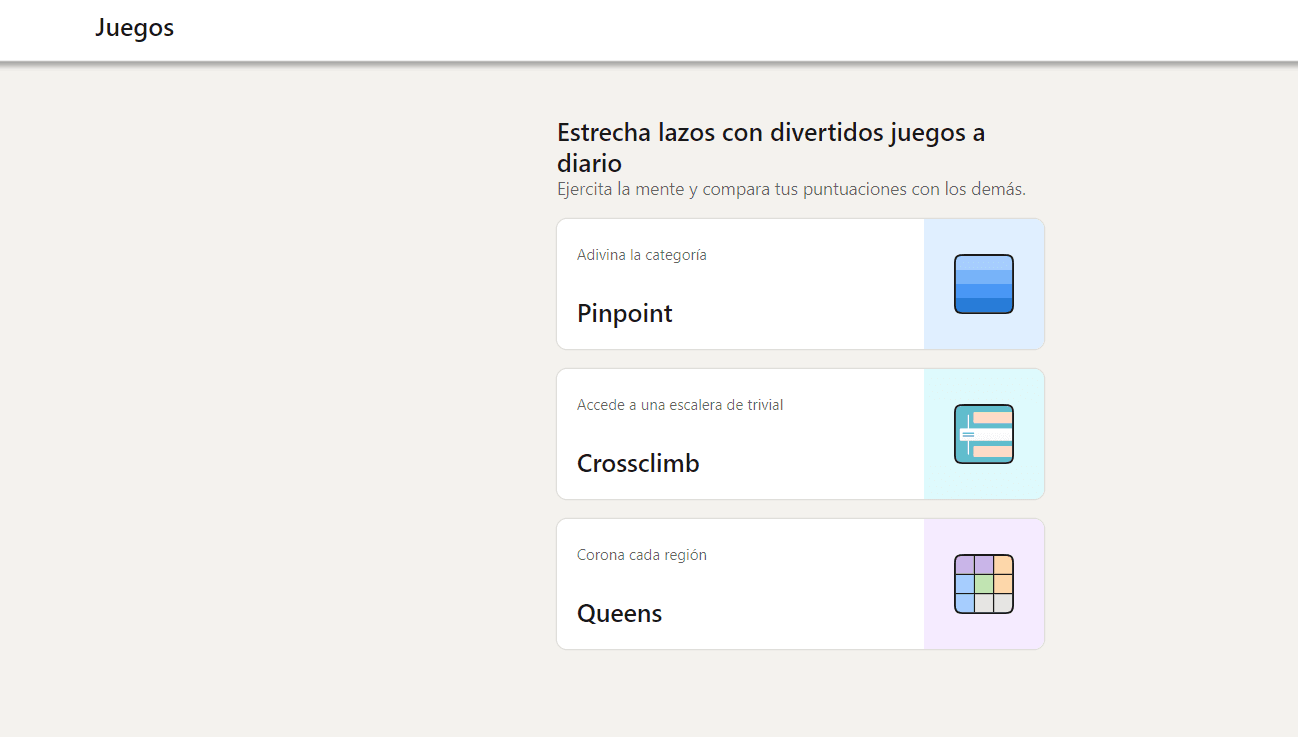Viewport: 1298px width, 737px height.
Task: Select the purple Queens board artwork
Action: [984, 583]
